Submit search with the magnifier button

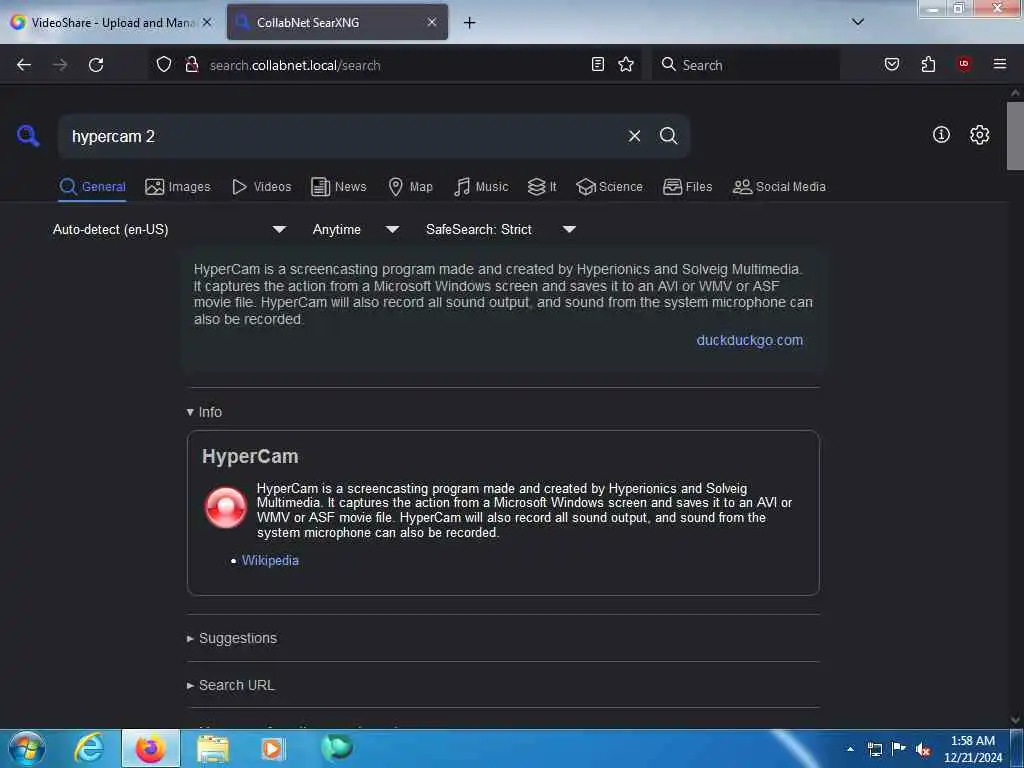pyautogui.click(x=669, y=136)
